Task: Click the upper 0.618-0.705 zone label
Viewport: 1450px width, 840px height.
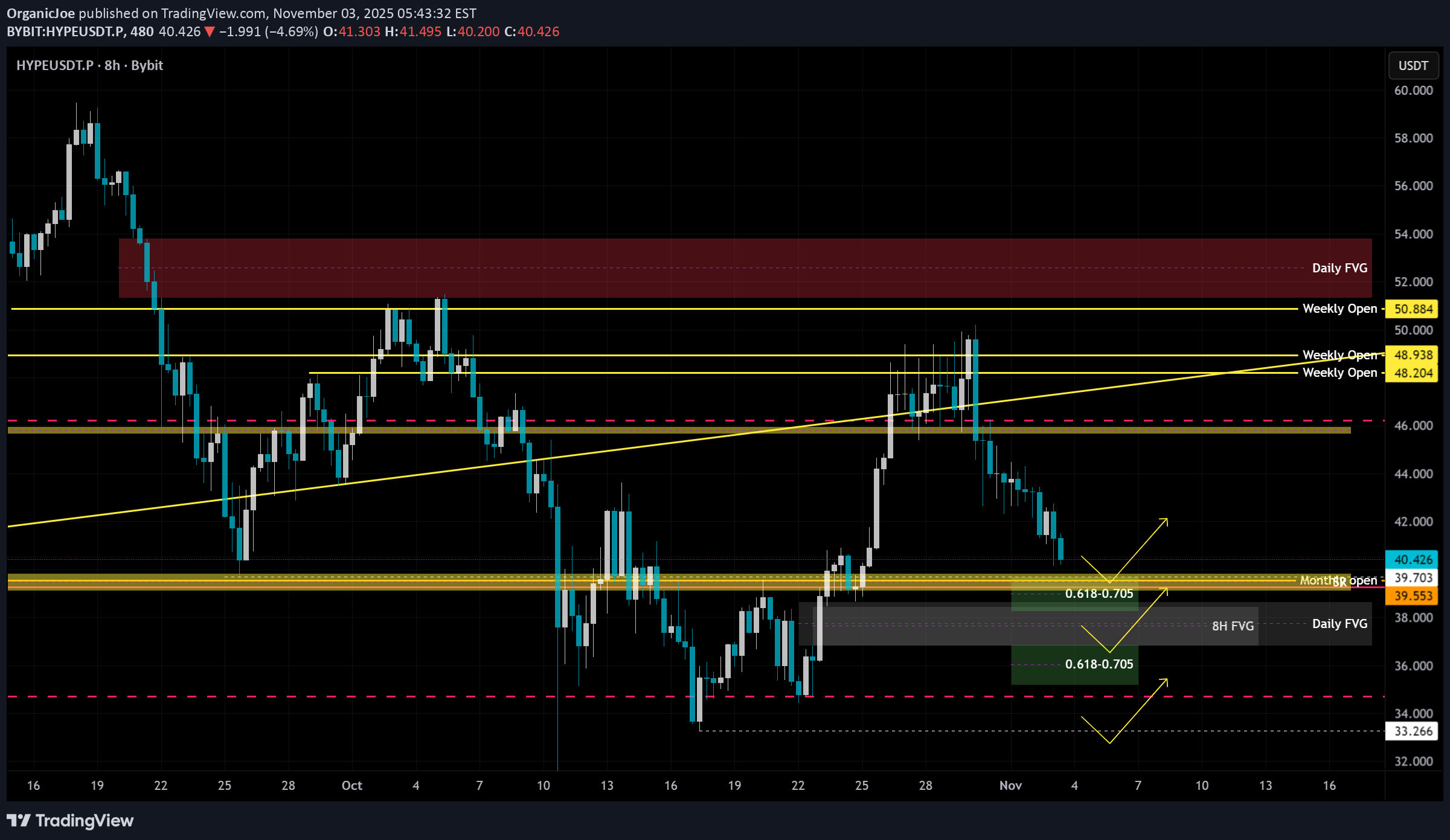Action: 1099,594
